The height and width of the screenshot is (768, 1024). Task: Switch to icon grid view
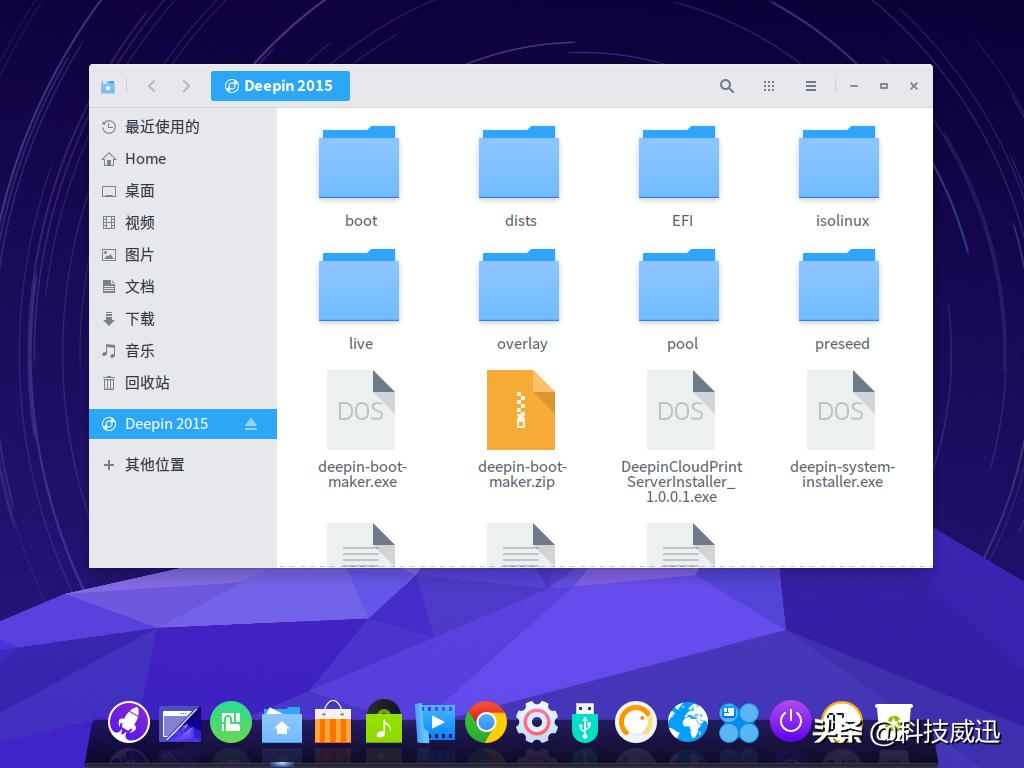pyautogui.click(x=768, y=86)
